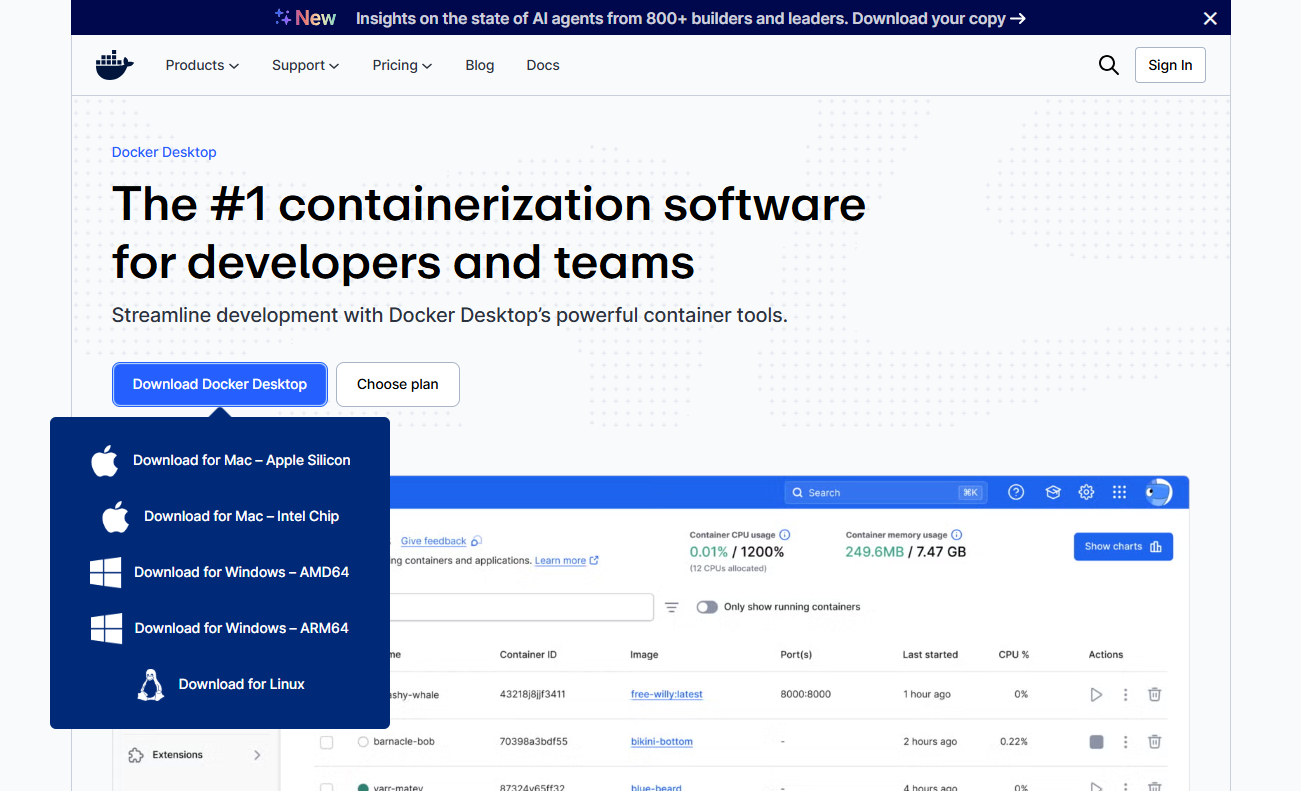Image resolution: width=1301 pixels, height=791 pixels.
Task: Open the Products dropdown menu
Action: pyautogui.click(x=202, y=65)
